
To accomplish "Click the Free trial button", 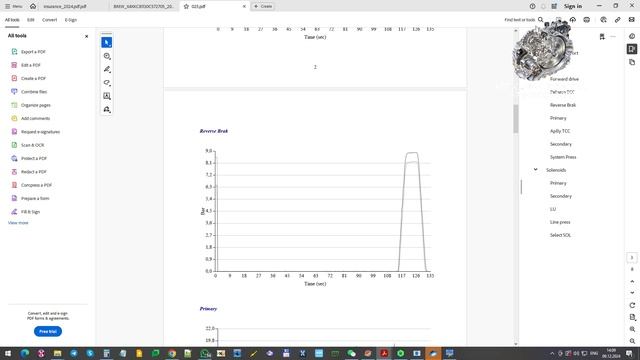I will [48, 331].
